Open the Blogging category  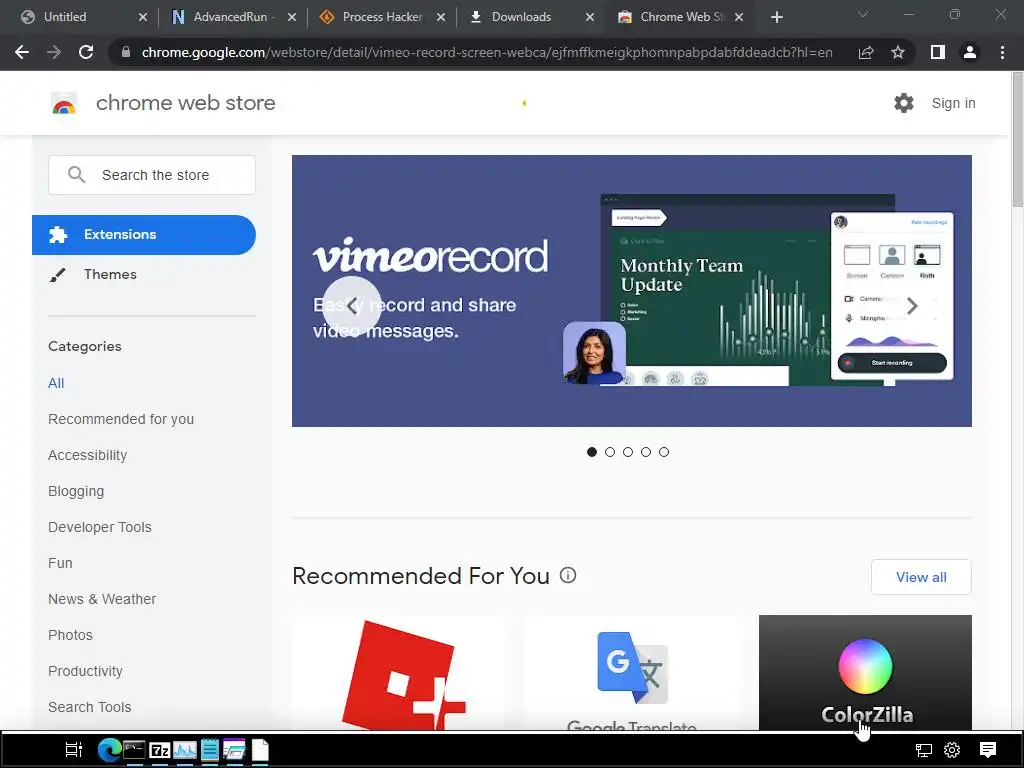[76, 491]
